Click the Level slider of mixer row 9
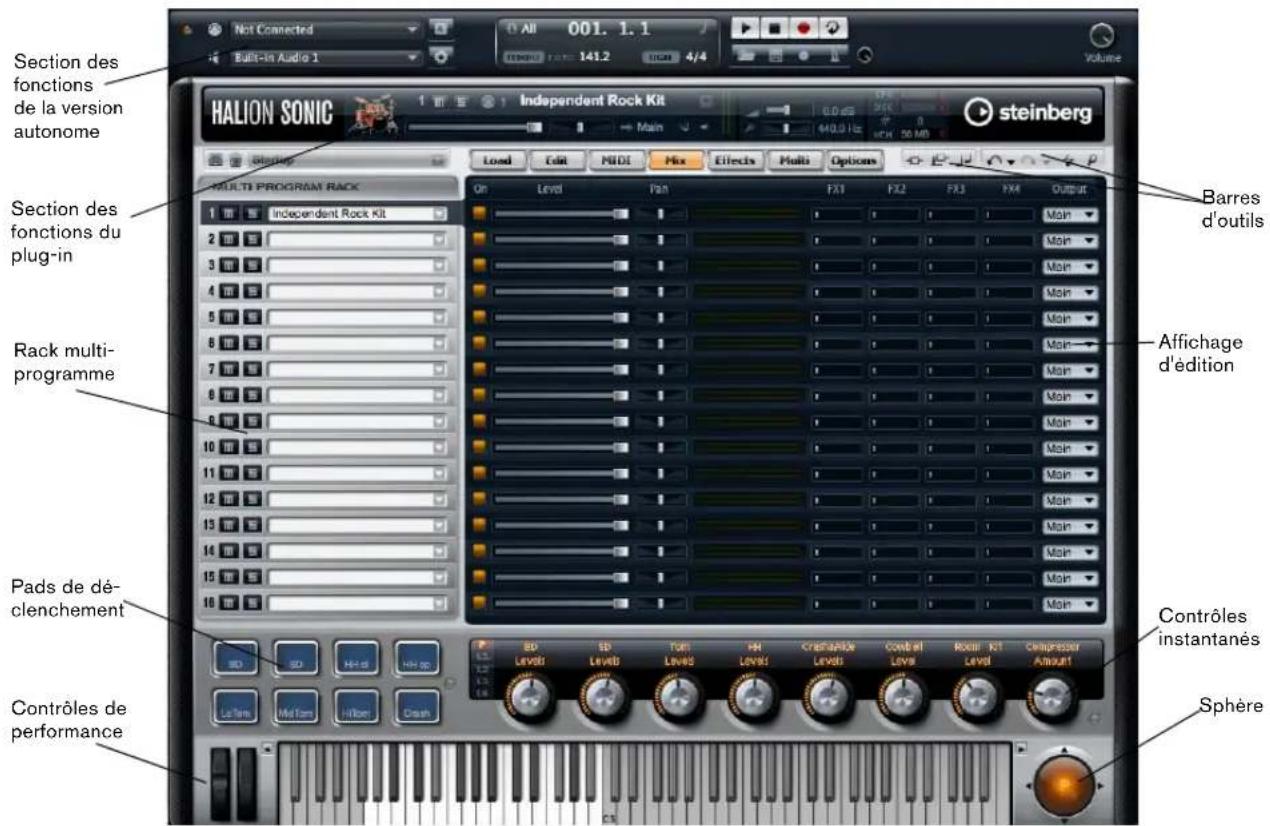This screenshot has width=1270, height=826. 561,421
